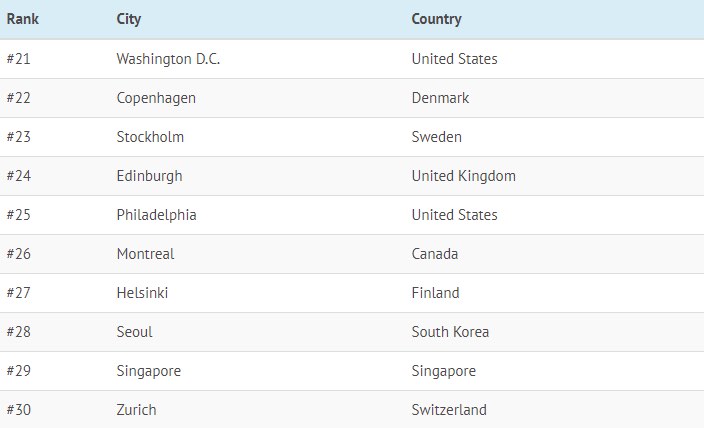704x428 pixels.
Task: Click the Denmark country cell
Action: click(440, 98)
